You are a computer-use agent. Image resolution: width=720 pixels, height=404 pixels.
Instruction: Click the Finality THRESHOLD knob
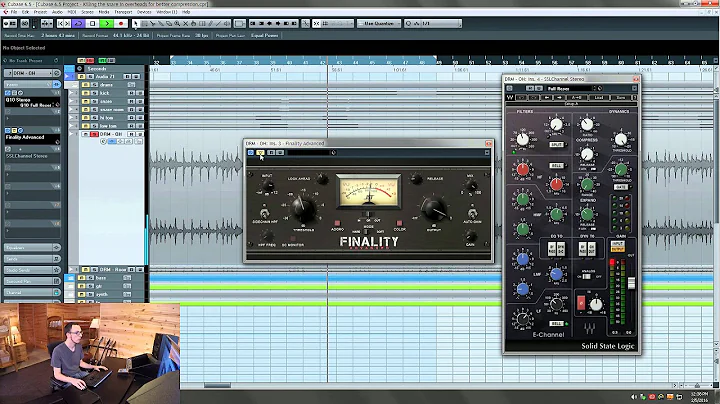tap(303, 209)
